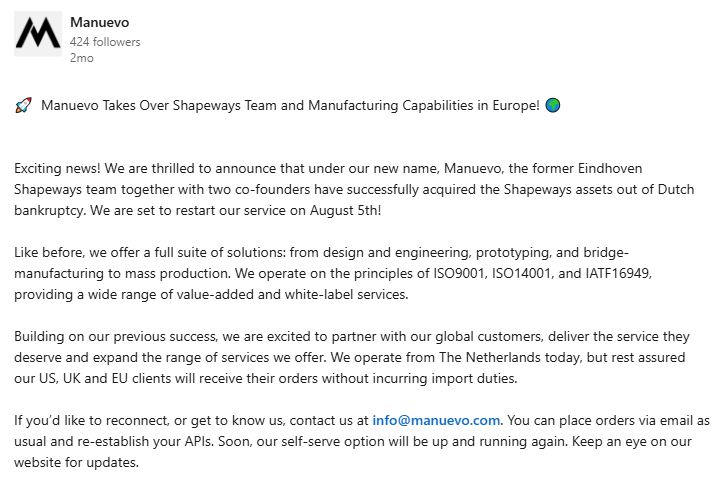This screenshot has width=723, height=479.
Task: Open the info@manuevo.com email link
Action: point(436,420)
